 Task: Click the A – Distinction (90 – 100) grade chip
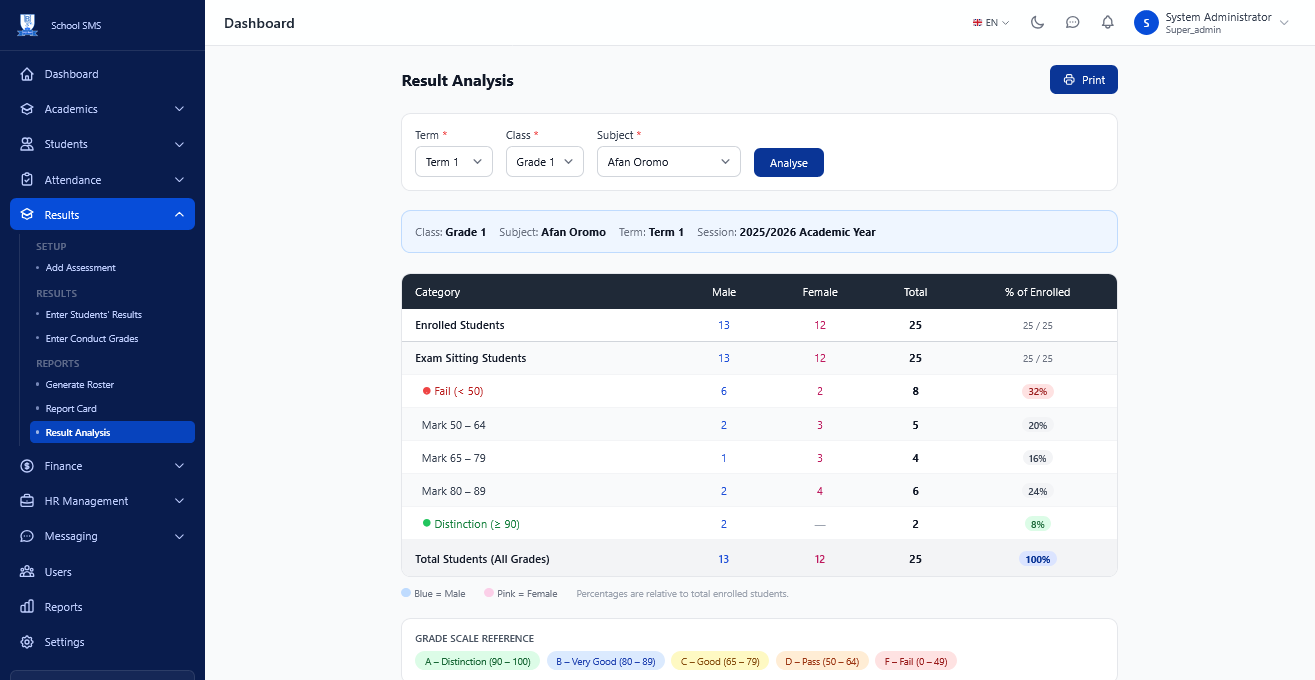pos(478,661)
